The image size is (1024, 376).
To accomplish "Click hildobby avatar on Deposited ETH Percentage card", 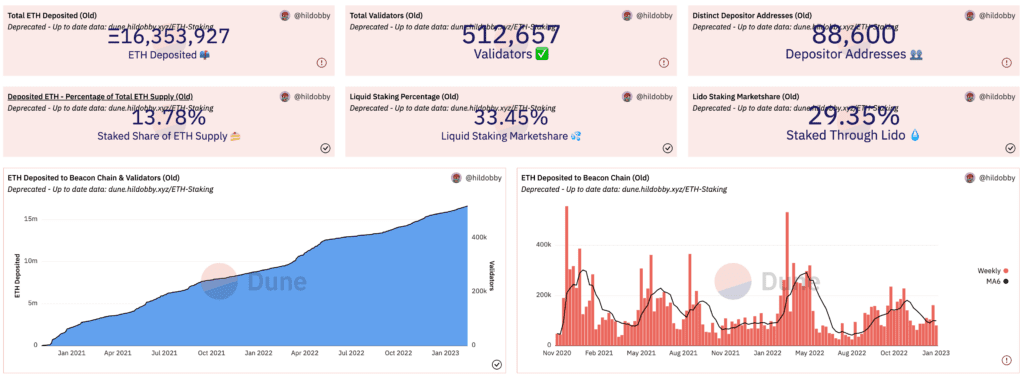I will [285, 97].
